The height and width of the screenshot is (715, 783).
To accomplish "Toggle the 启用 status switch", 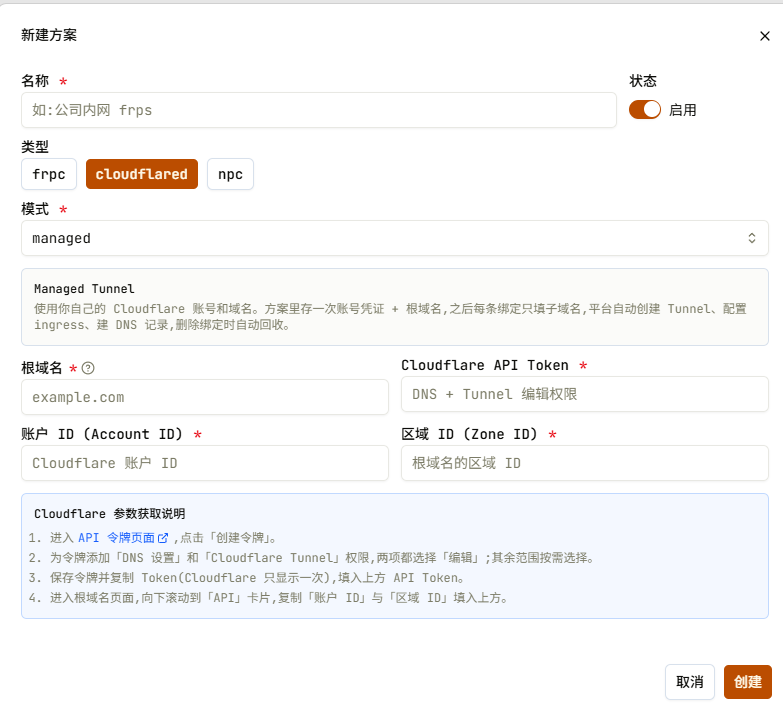I will coord(645,109).
